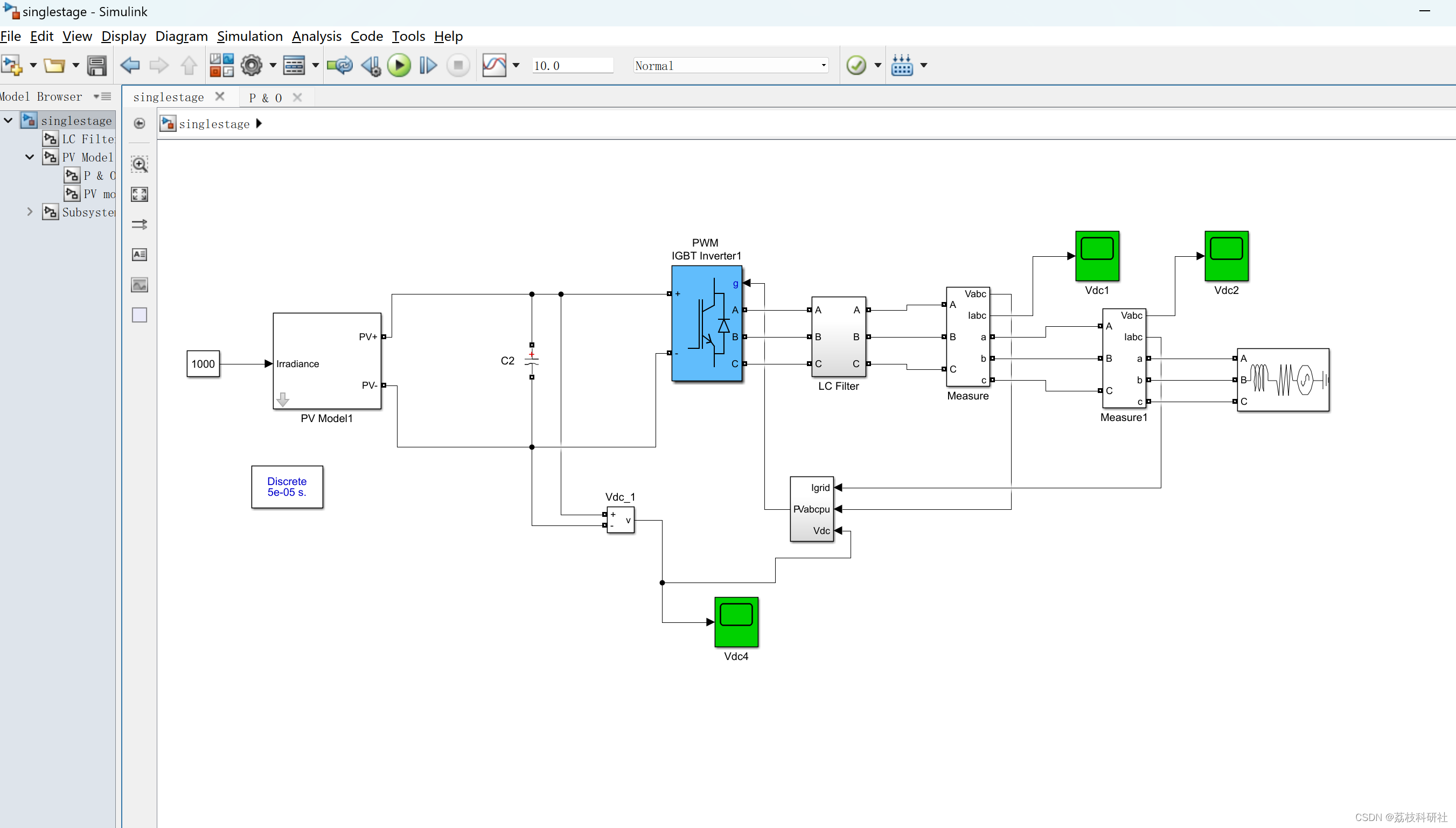Open the Normal simulation mode combo box
This screenshot has height=828, width=1456.
(730, 65)
